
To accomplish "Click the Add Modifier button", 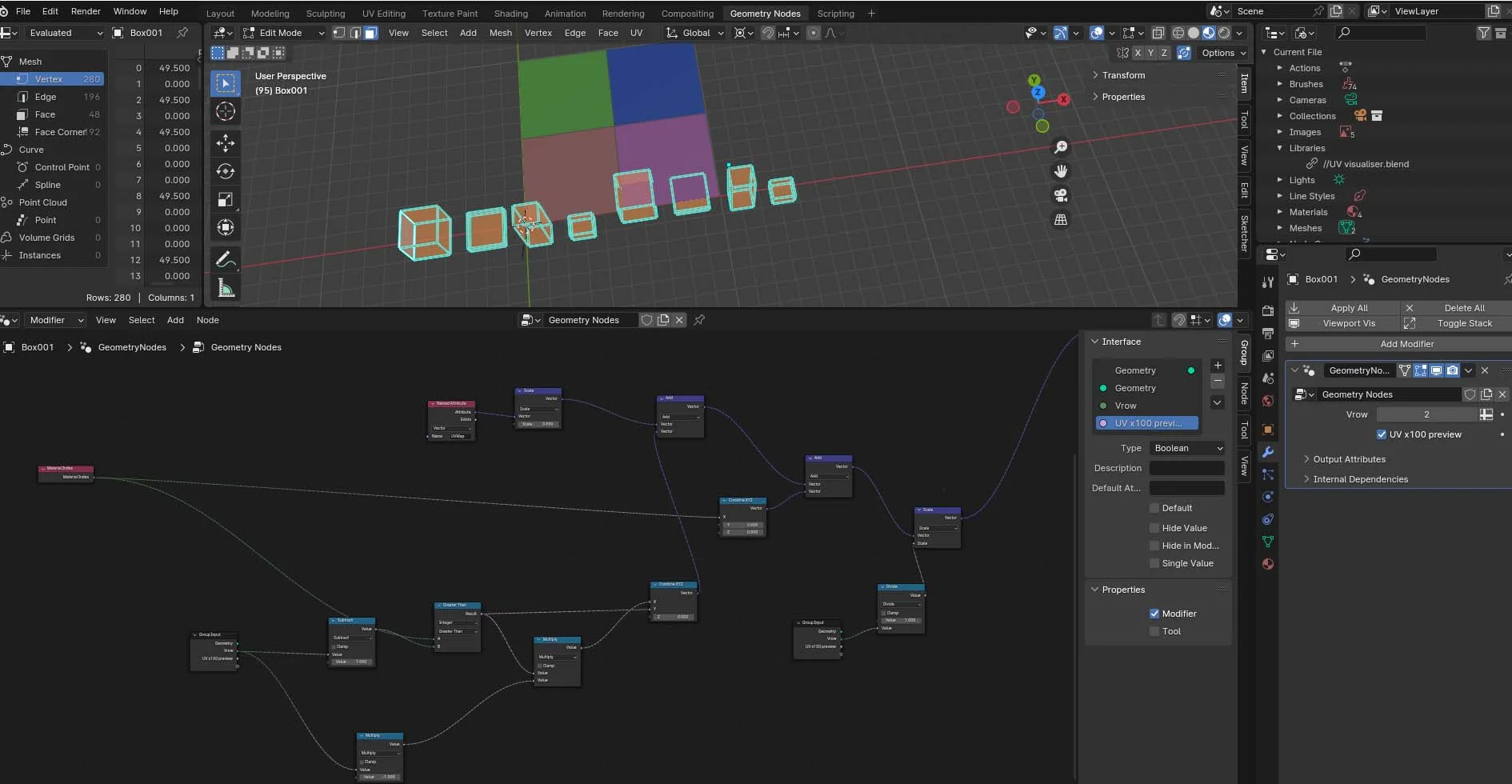I will pyautogui.click(x=1398, y=344).
